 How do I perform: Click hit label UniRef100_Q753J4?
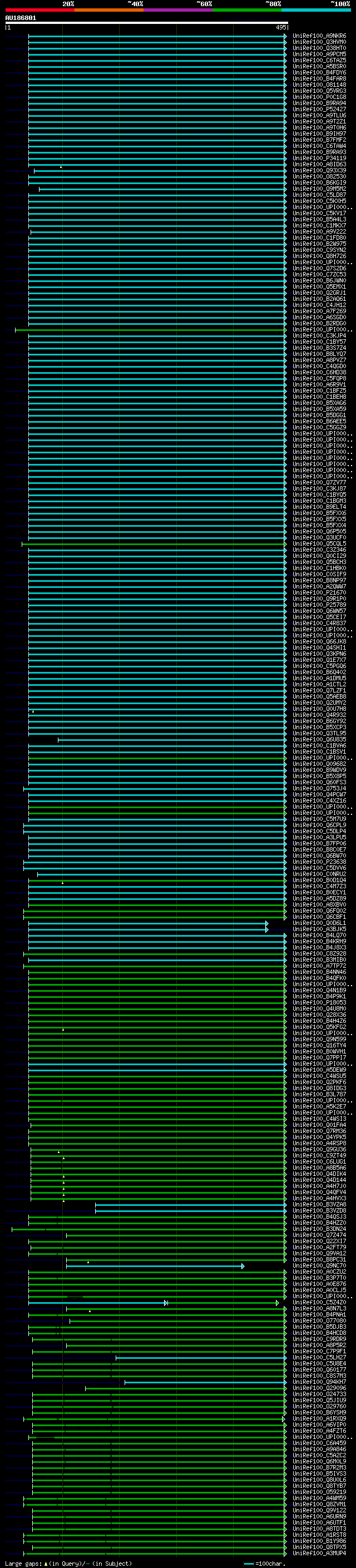[319, 788]
